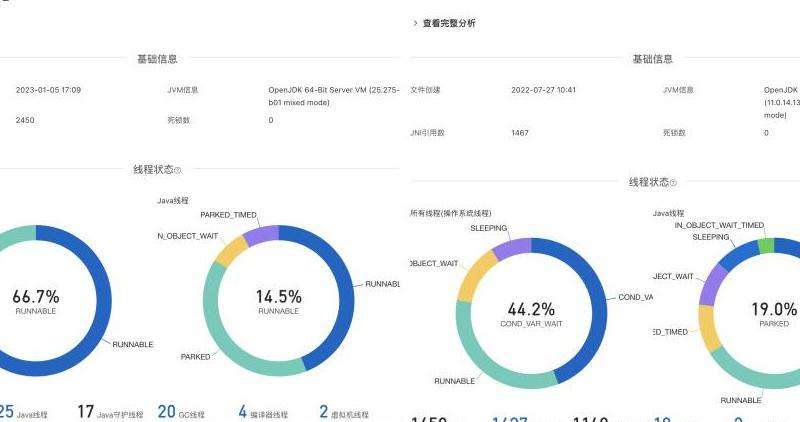This screenshot has width=800, height=422.
Task: Click the 2450 reference count value
Action: tap(26, 120)
